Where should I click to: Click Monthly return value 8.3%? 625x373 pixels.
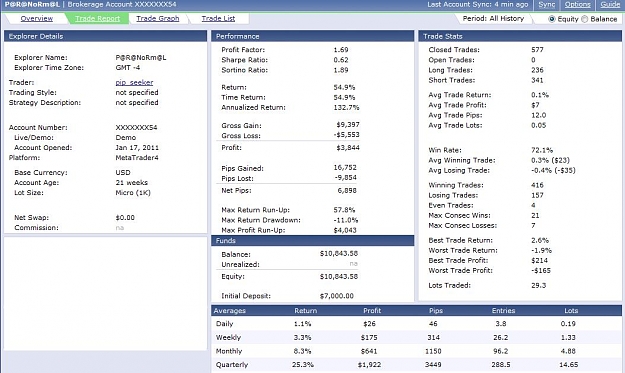click(x=303, y=351)
